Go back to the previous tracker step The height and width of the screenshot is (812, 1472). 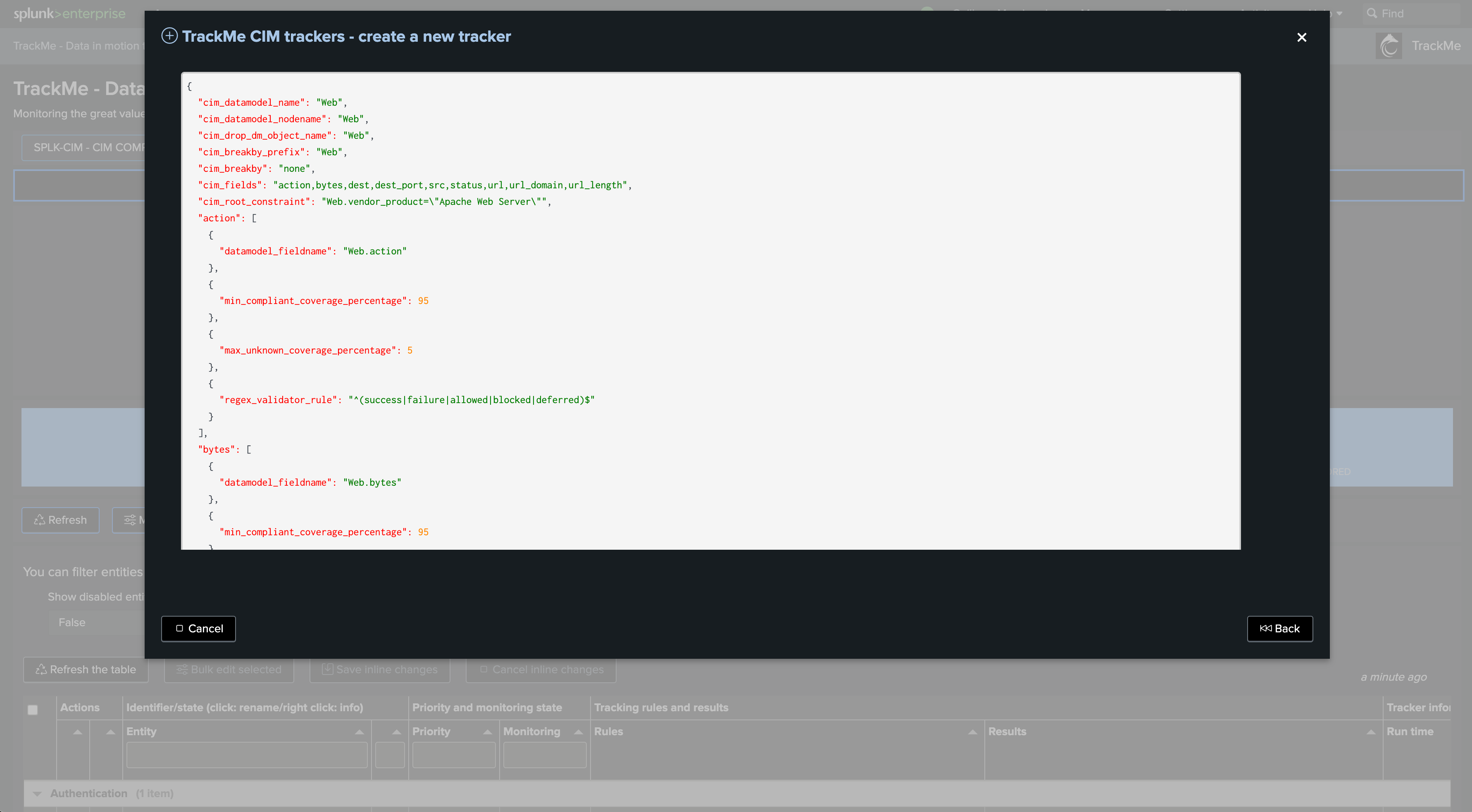pos(1279,628)
